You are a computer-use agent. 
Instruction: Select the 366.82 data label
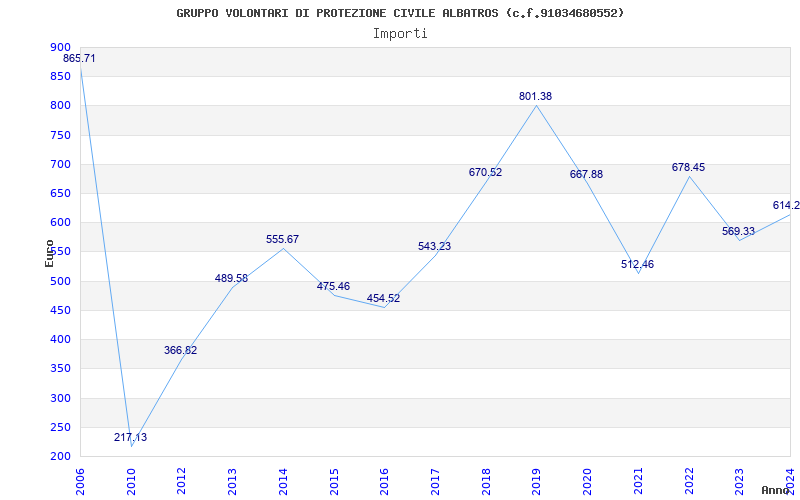[181, 351]
